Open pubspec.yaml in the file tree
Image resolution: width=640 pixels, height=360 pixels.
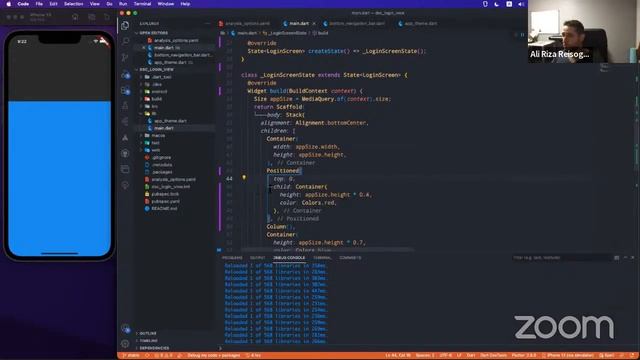pos(165,201)
